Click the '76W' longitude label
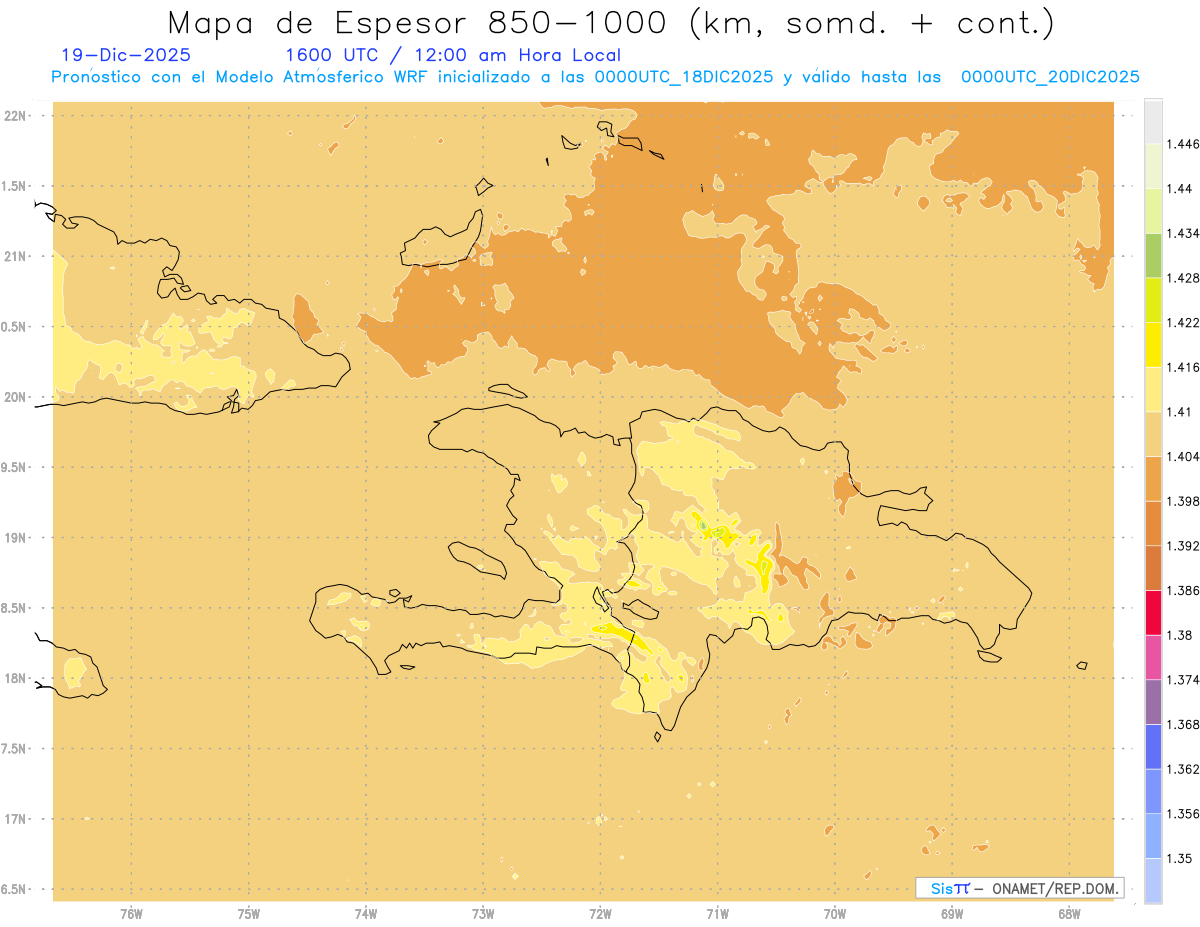Image resolution: width=1200 pixels, height=927 pixels. (131, 913)
